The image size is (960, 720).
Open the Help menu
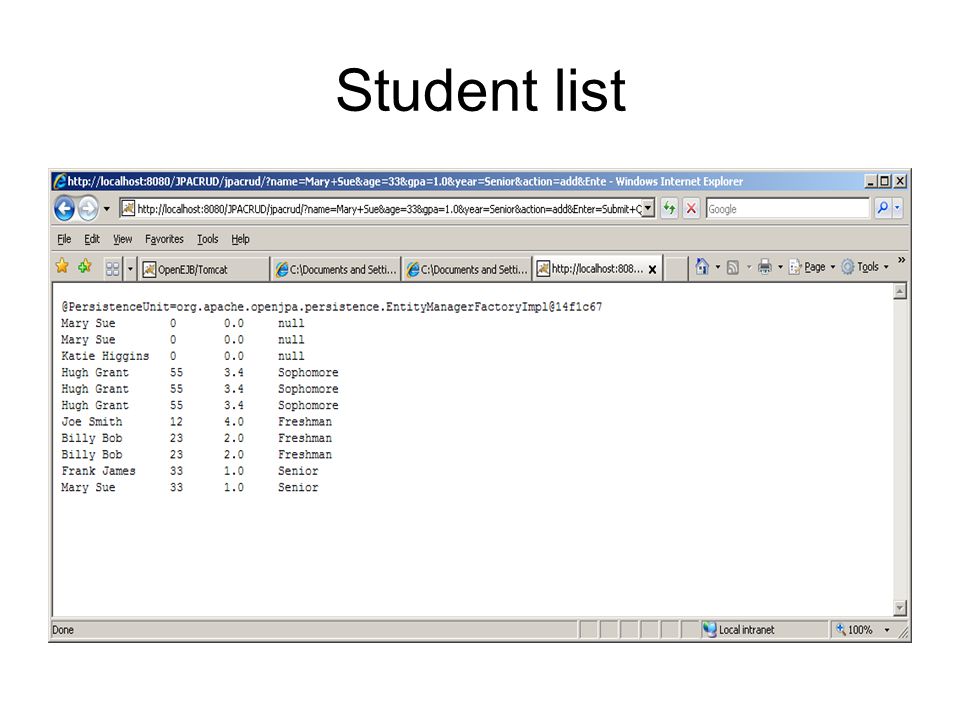(x=240, y=239)
